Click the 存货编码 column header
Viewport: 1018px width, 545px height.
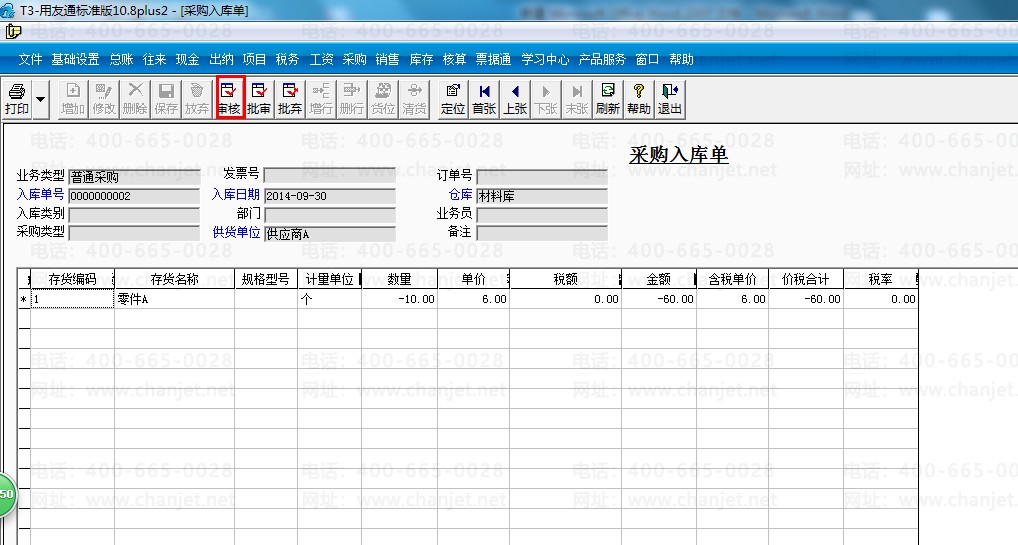pos(72,279)
